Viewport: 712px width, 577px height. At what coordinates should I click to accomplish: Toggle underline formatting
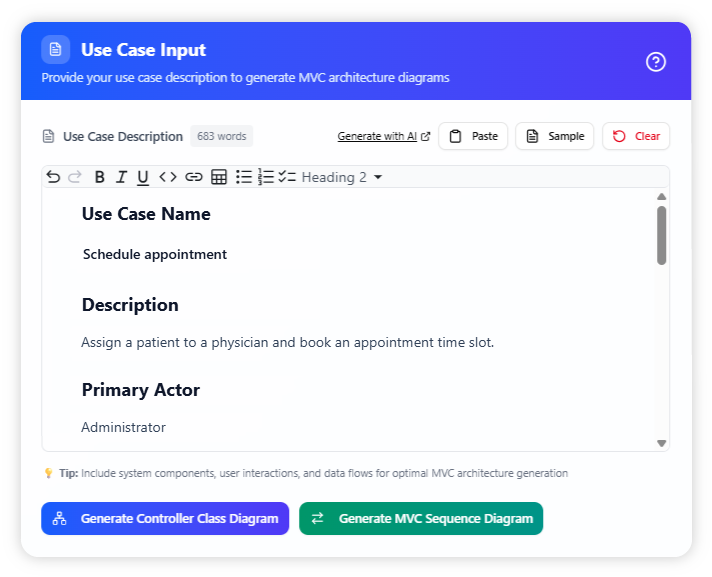pos(143,177)
